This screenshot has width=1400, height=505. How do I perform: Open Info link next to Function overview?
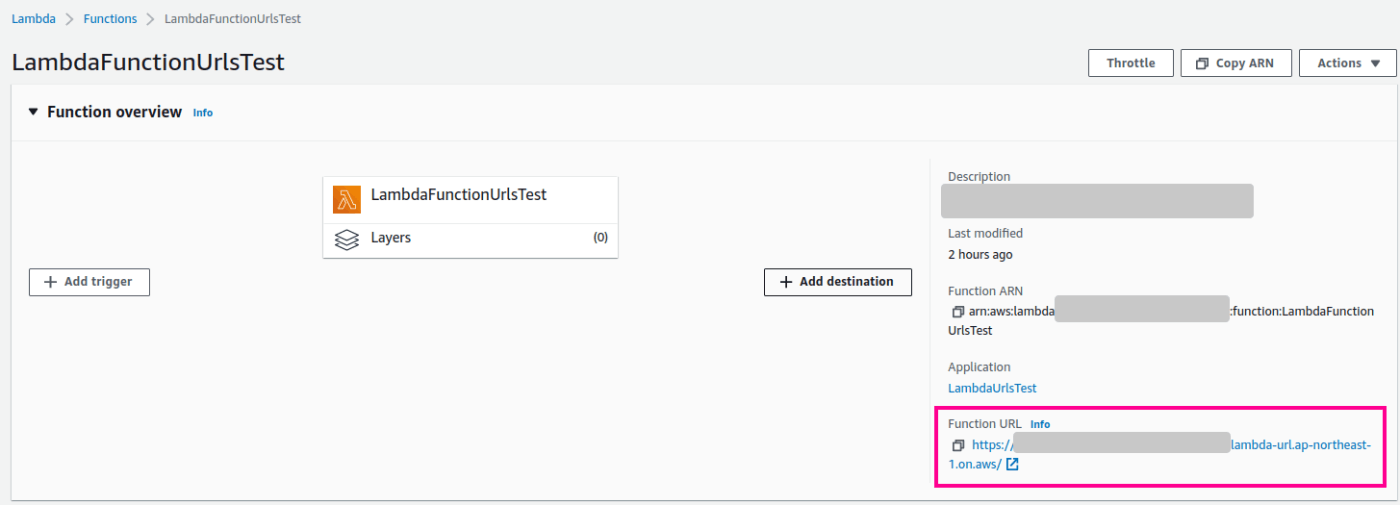[x=203, y=113]
